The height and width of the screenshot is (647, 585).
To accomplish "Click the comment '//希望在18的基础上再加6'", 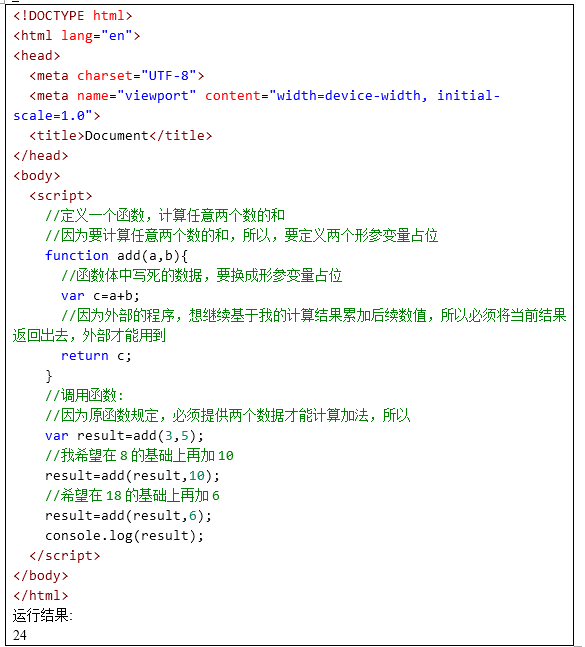I will coord(132,495).
